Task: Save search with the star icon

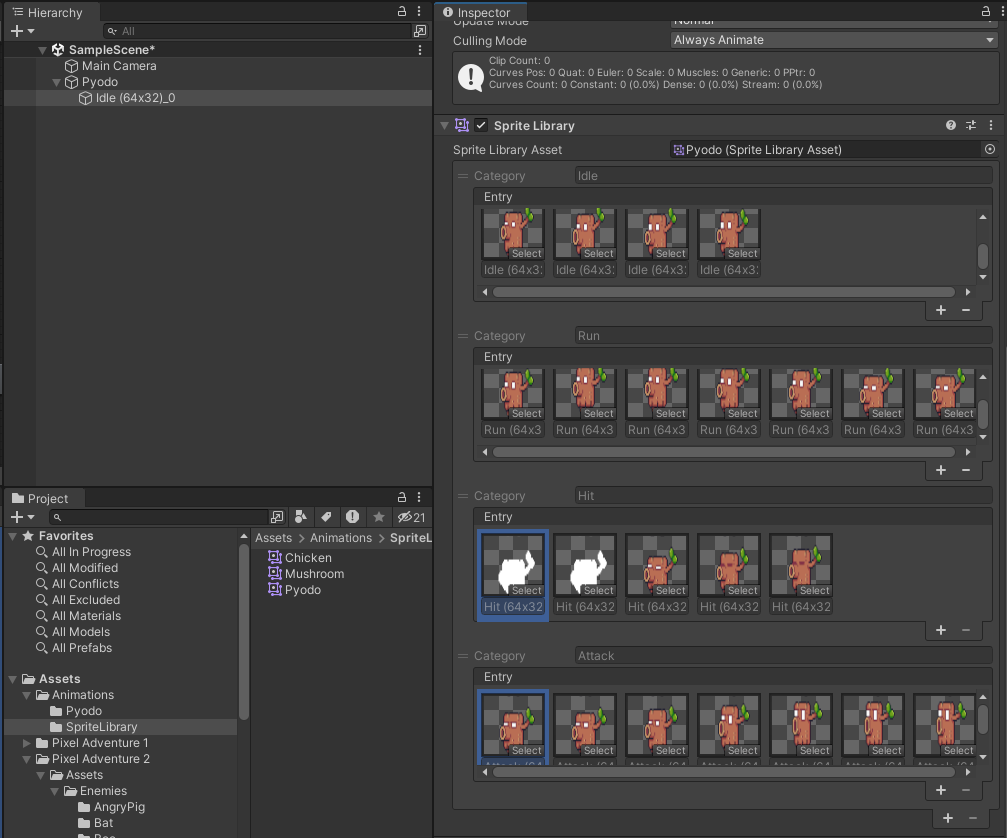Action: (379, 517)
